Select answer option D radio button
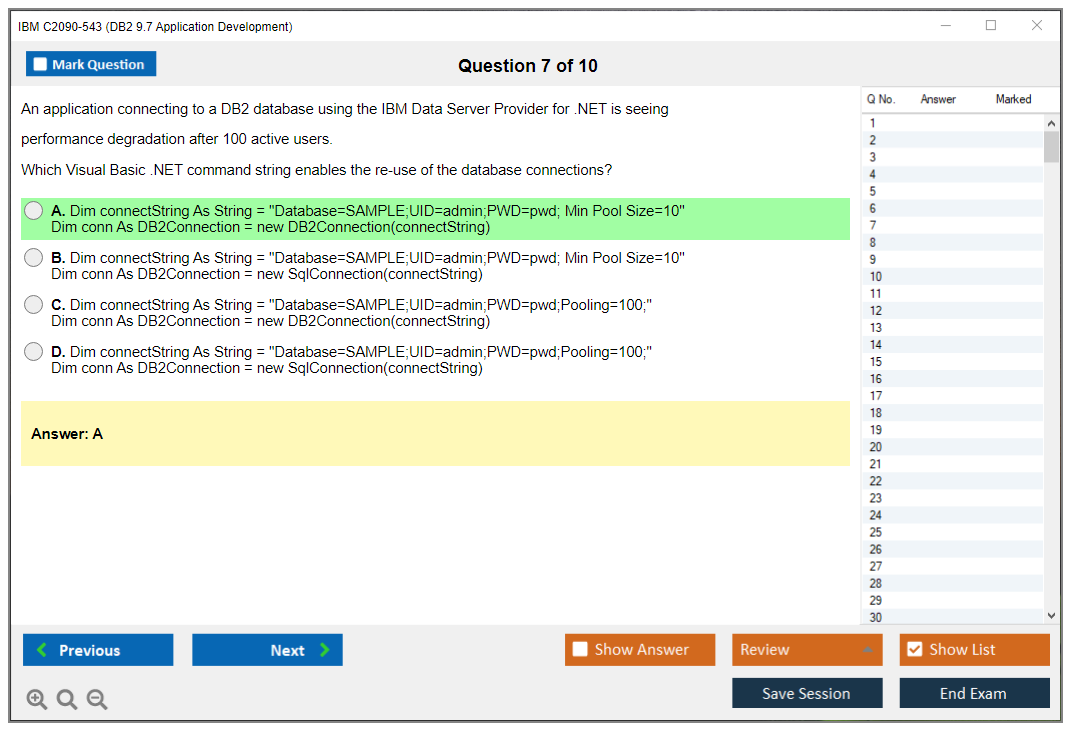Screen dimensions: 1075x735 click(34, 352)
